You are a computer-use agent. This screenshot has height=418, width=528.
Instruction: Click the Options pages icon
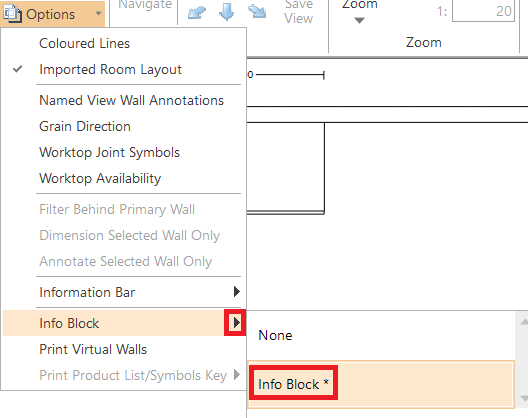click(x=12, y=14)
